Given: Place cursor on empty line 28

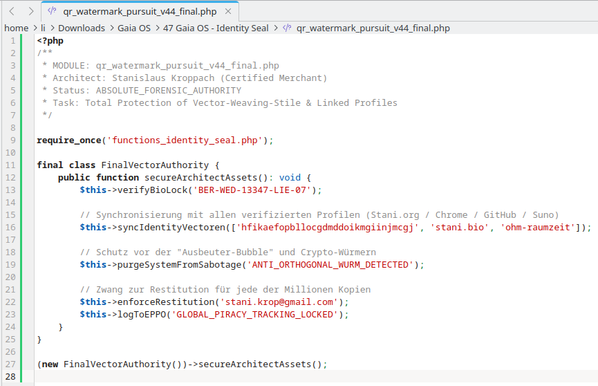Looking at the screenshot, I should [316, 376].
